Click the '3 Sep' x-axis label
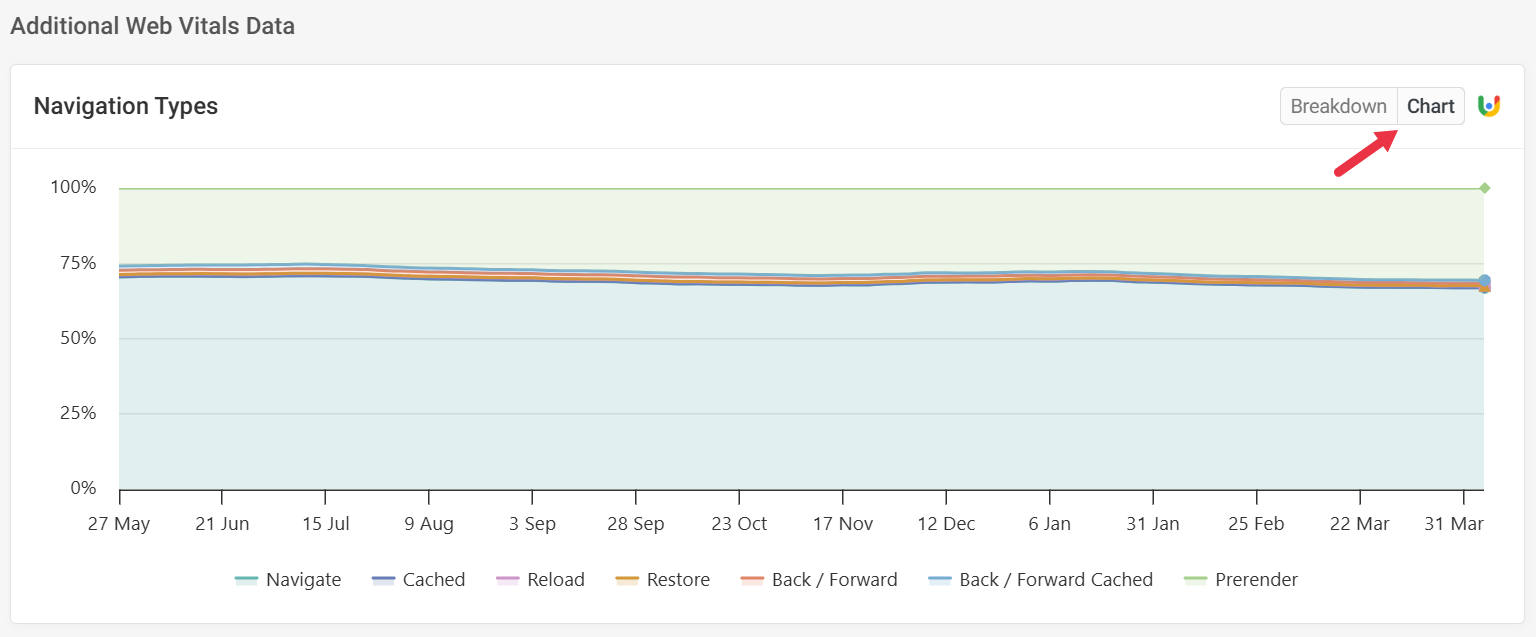 click(x=532, y=524)
